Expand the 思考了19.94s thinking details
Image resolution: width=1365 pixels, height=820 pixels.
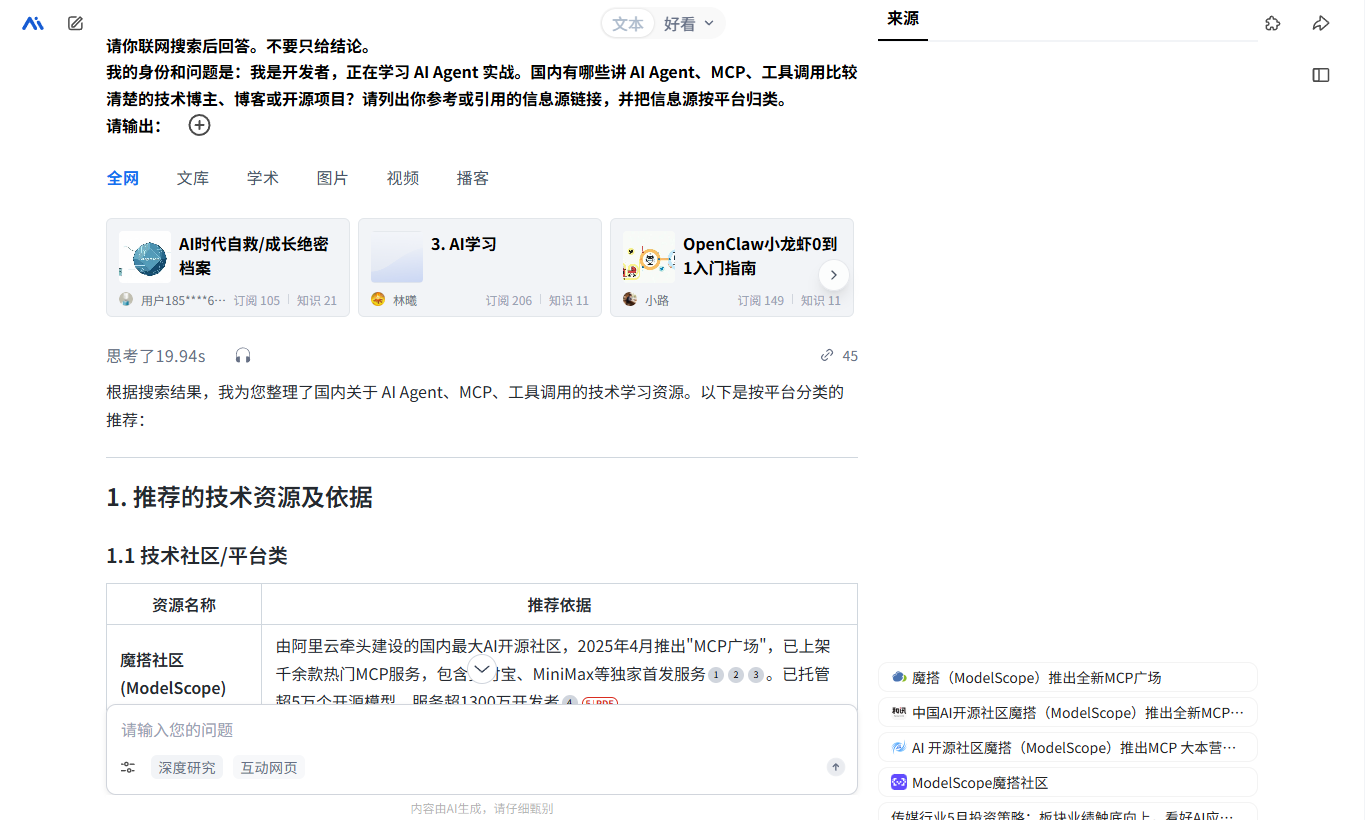(x=156, y=356)
